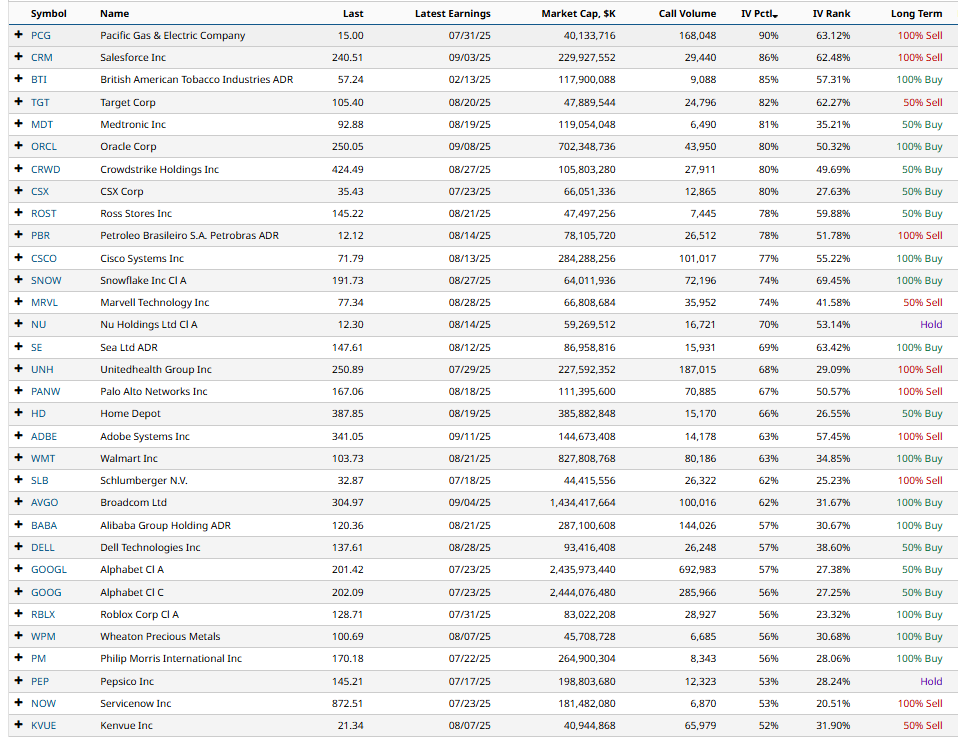
Task: Open the MDT symbol link
Action: pos(42,125)
